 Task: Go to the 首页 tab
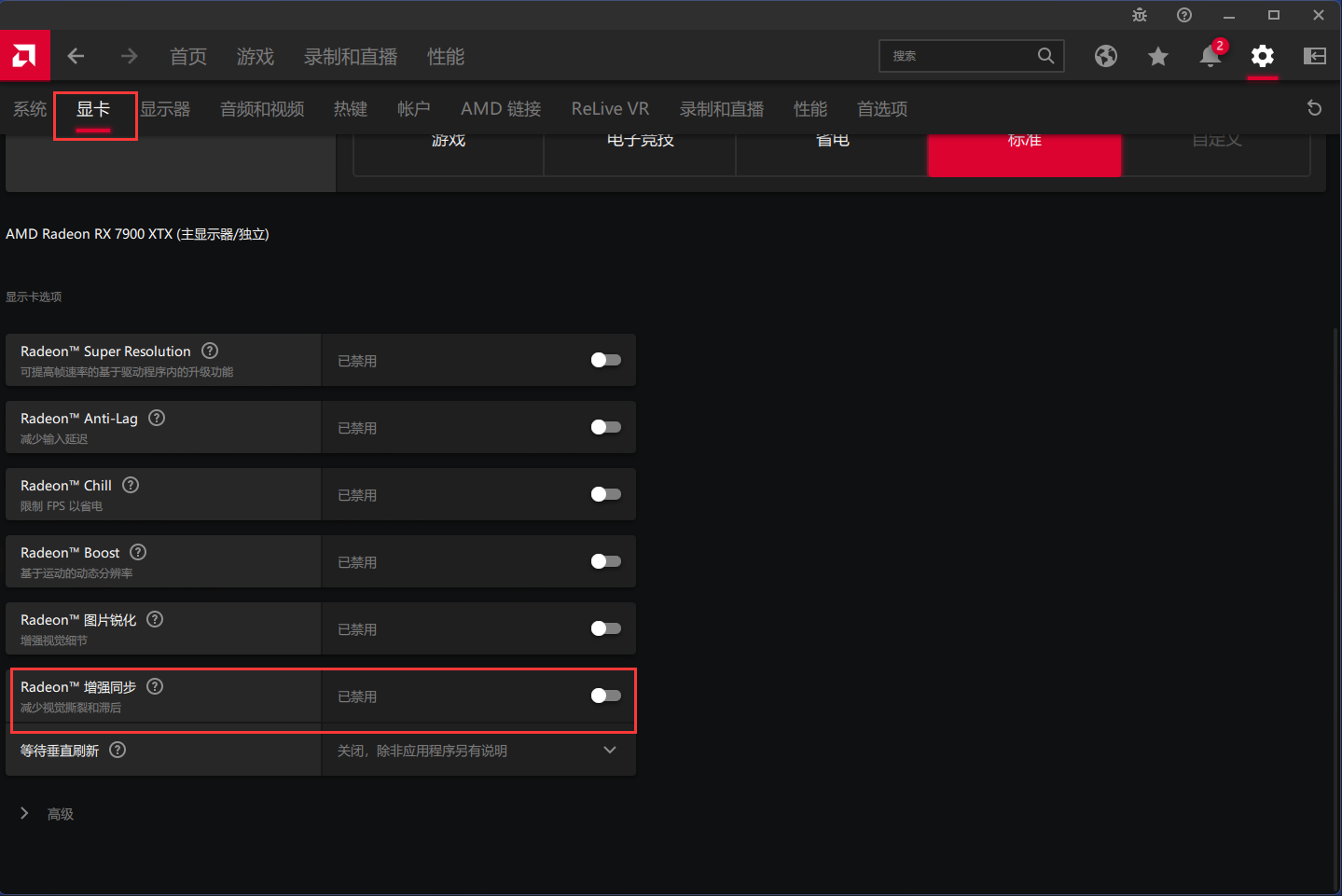coord(188,57)
